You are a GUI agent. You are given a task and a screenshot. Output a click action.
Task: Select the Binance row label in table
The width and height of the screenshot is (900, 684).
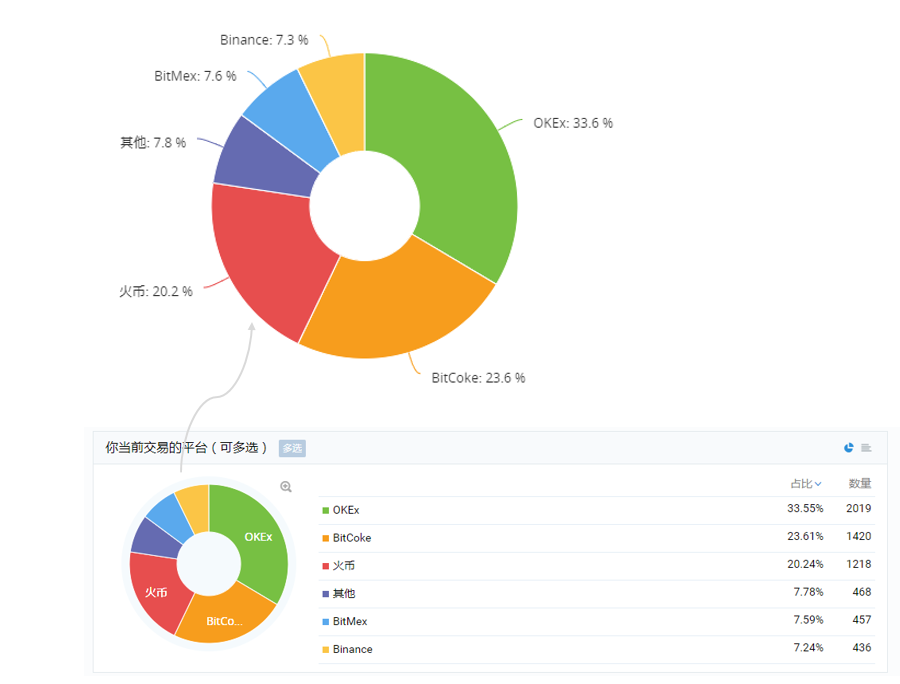point(352,650)
